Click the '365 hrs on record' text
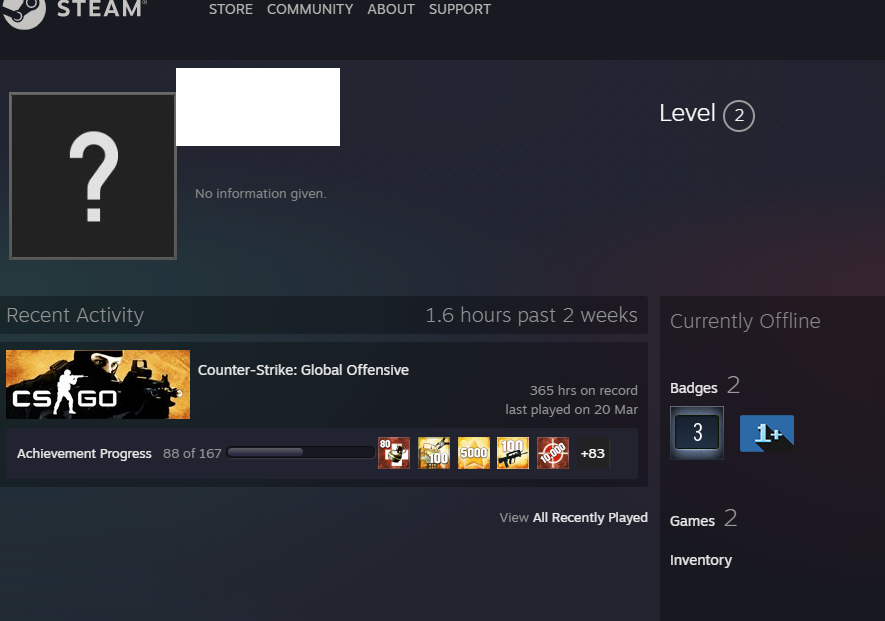This screenshot has width=885, height=621. click(x=584, y=391)
